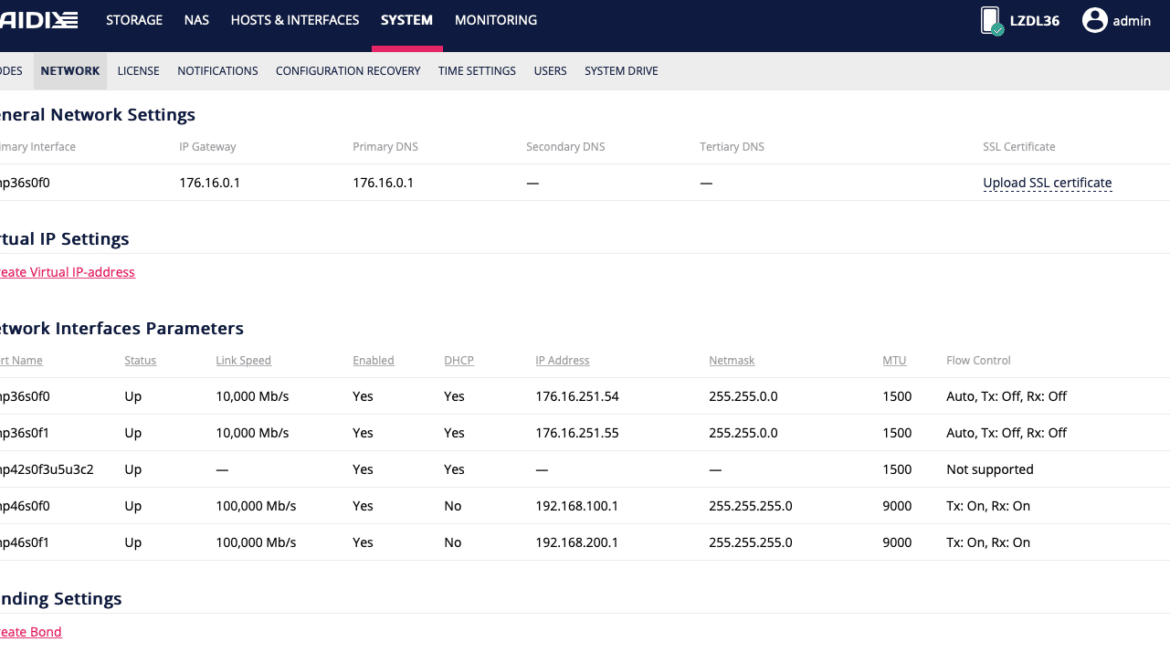The height and width of the screenshot is (663, 1170).
Task: Sort by Enabled column header
Action: pyautogui.click(x=373, y=360)
